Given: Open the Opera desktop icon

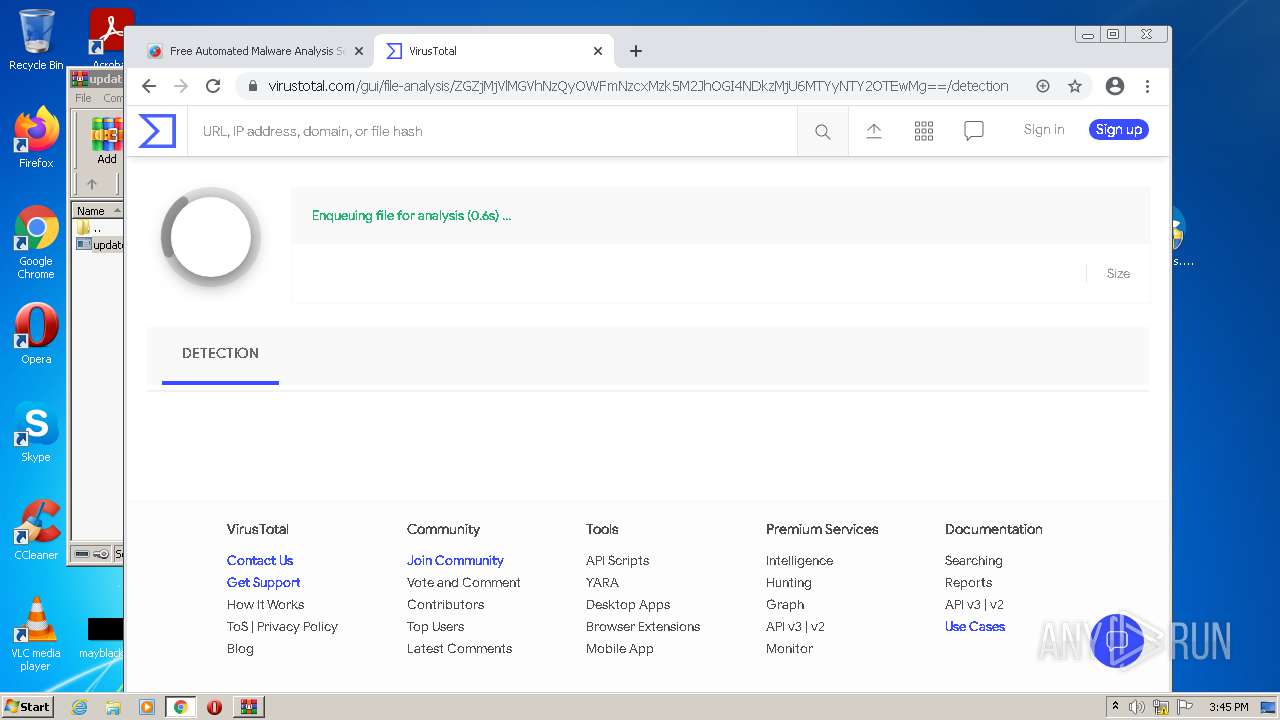Looking at the screenshot, I should pyautogui.click(x=36, y=334).
